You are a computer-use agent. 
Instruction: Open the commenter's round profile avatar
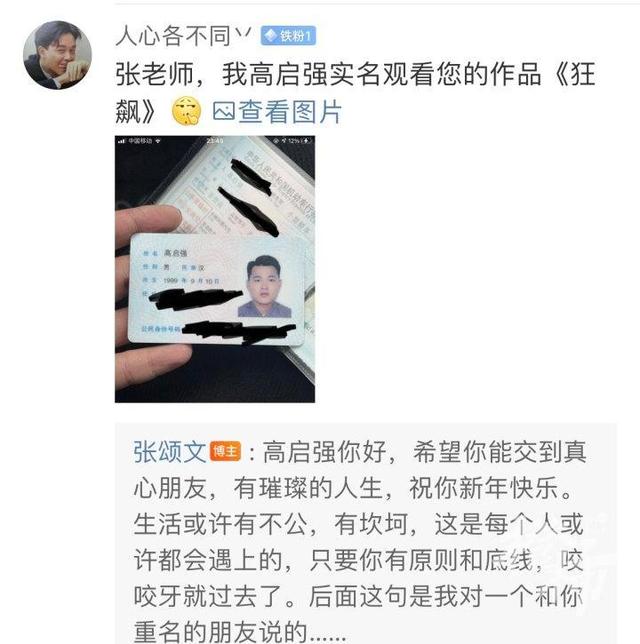point(58,55)
